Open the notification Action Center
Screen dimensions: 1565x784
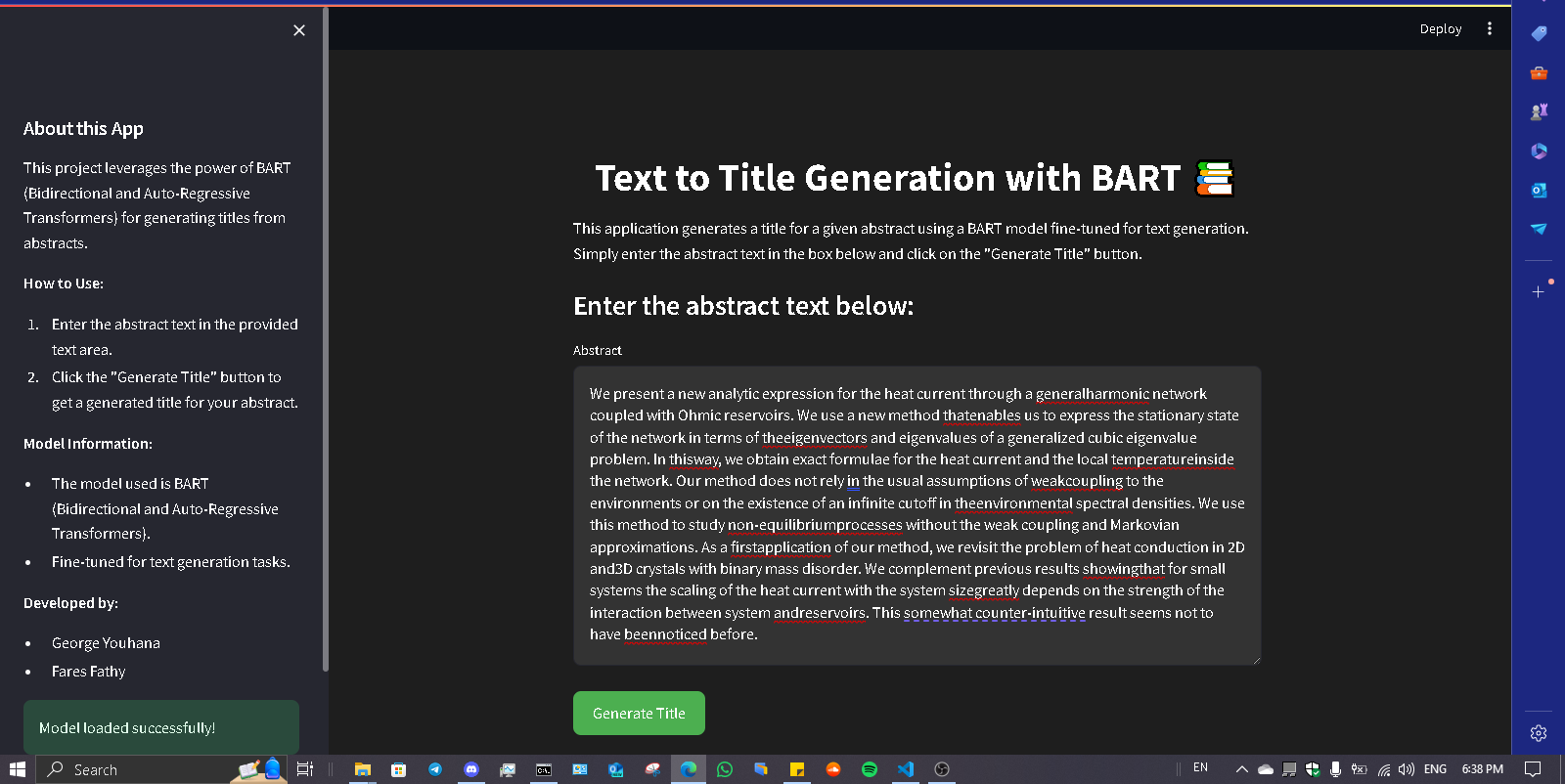pyautogui.click(x=1533, y=769)
